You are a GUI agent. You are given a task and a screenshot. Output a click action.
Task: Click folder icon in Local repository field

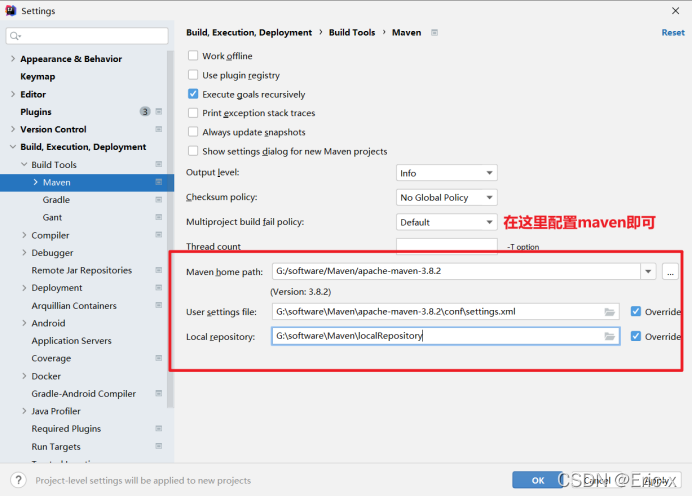point(609,336)
